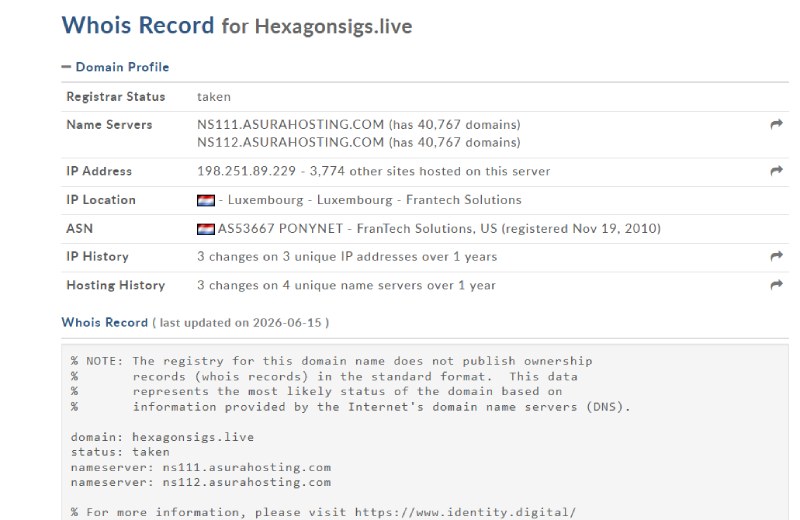The image size is (800, 520).
Task: Select the 'Whois Record for Hexagonsigs.live' page title
Action: [237, 26]
